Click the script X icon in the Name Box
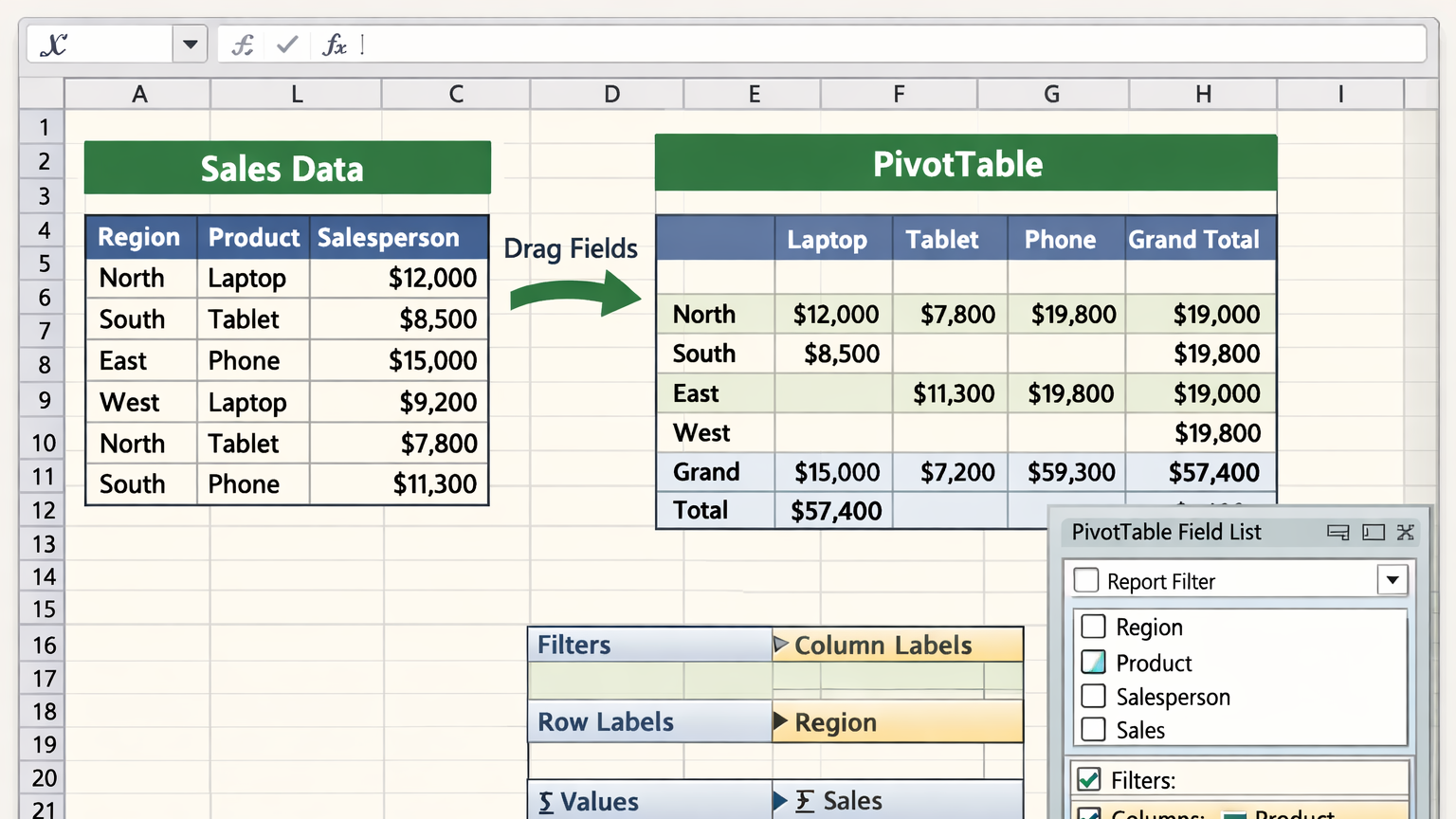Screen dimensions: 1456x819 [x=52, y=44]
